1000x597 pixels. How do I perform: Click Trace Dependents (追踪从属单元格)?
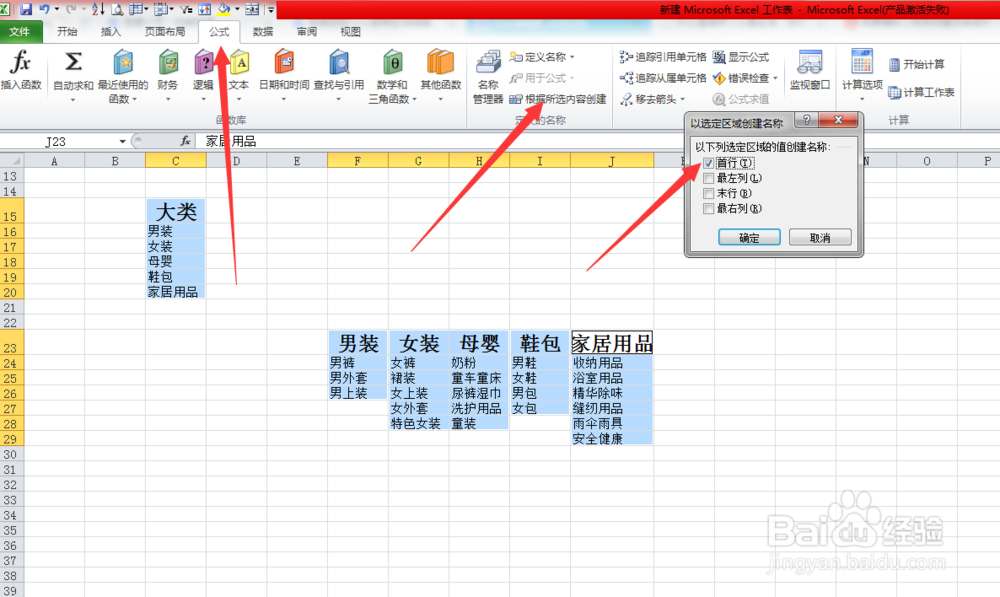[x=663, y=78]
